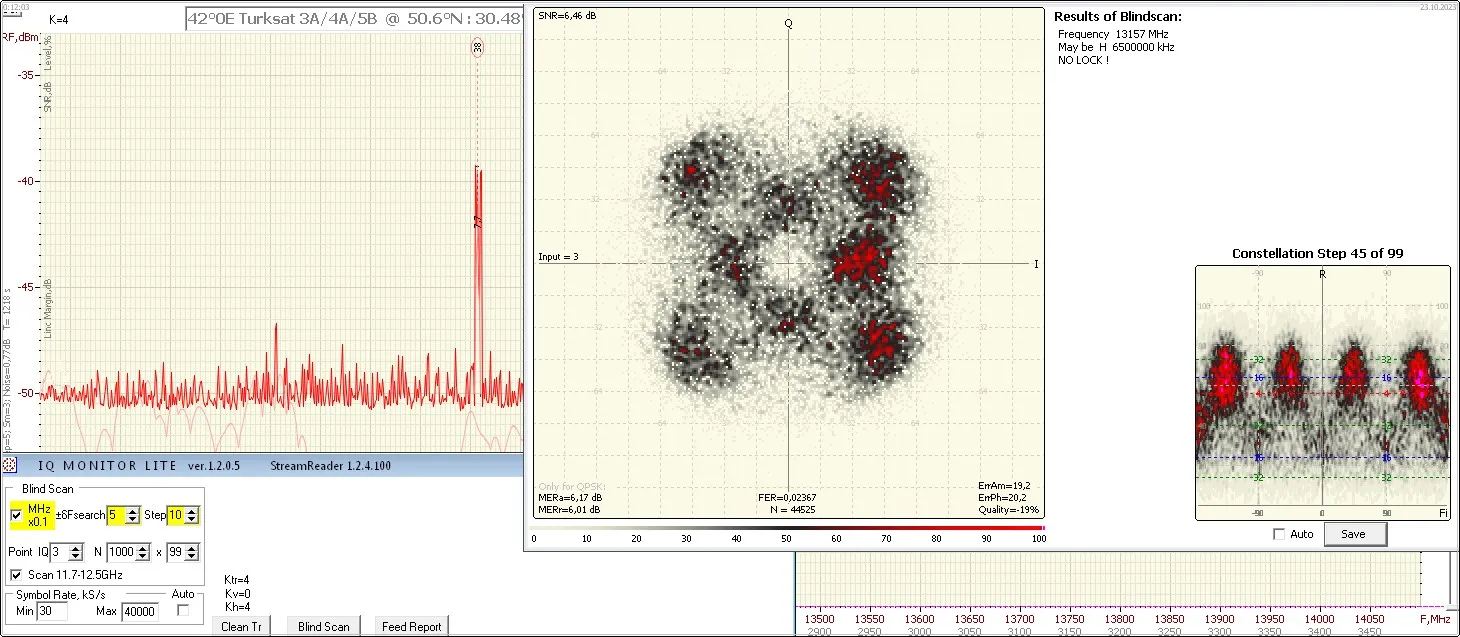The height and width of the screenshot is (637, 1460).
Task: Click the Symbol Rate Max input field
Action: point(139,611)
